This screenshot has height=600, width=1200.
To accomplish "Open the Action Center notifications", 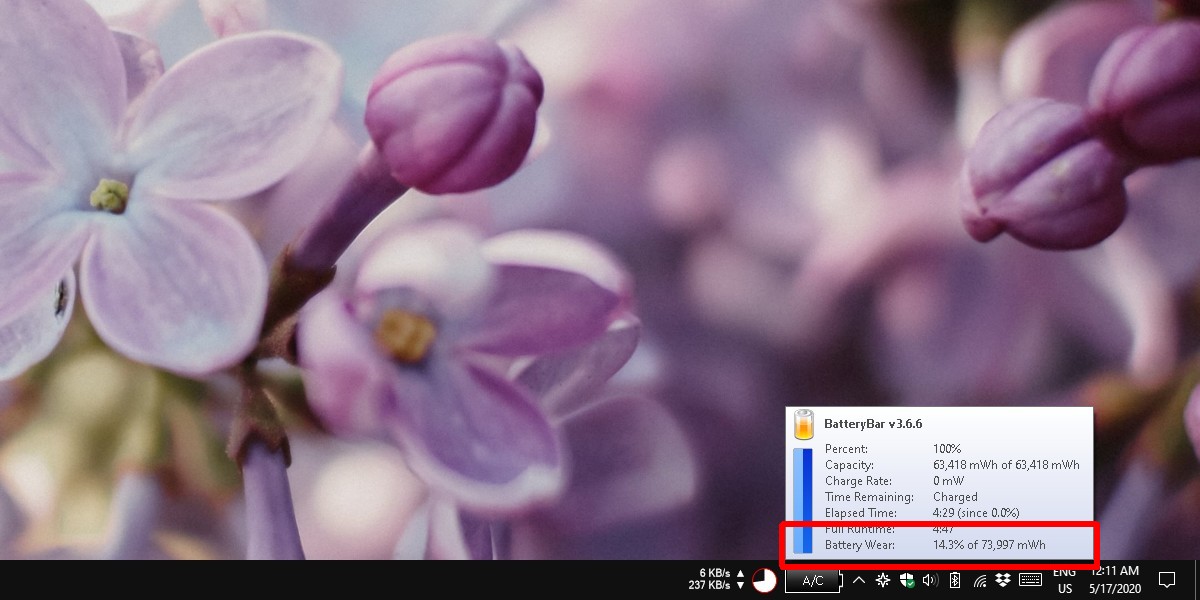I will [1166, 580].
